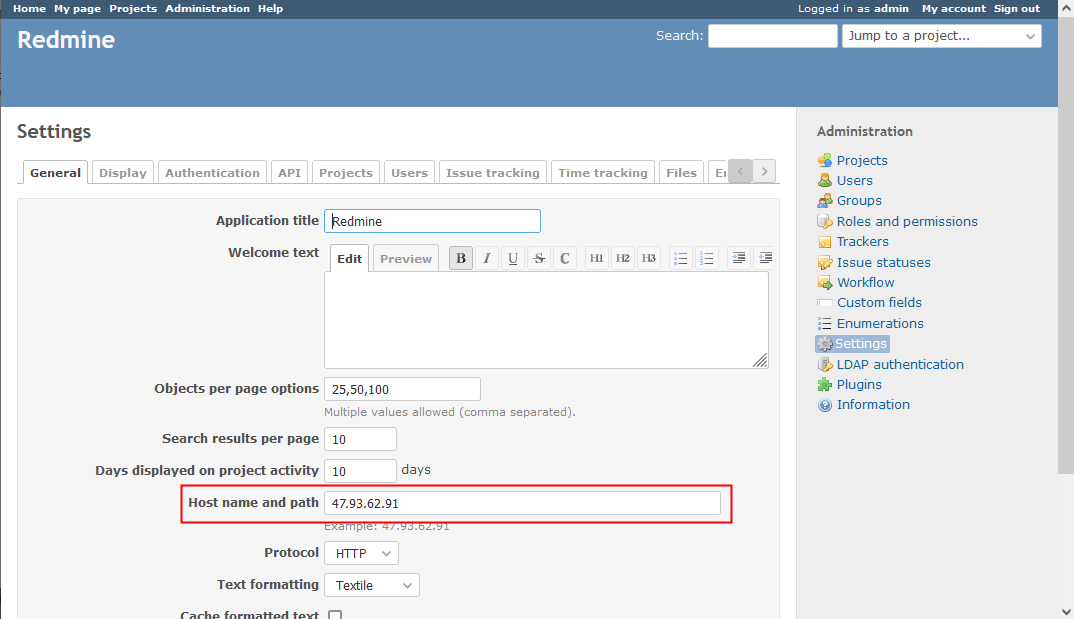Viewport: 1074px width, 619px height.
Task: Click the block quote indent toolbar icon
Action: coord(738,258)
